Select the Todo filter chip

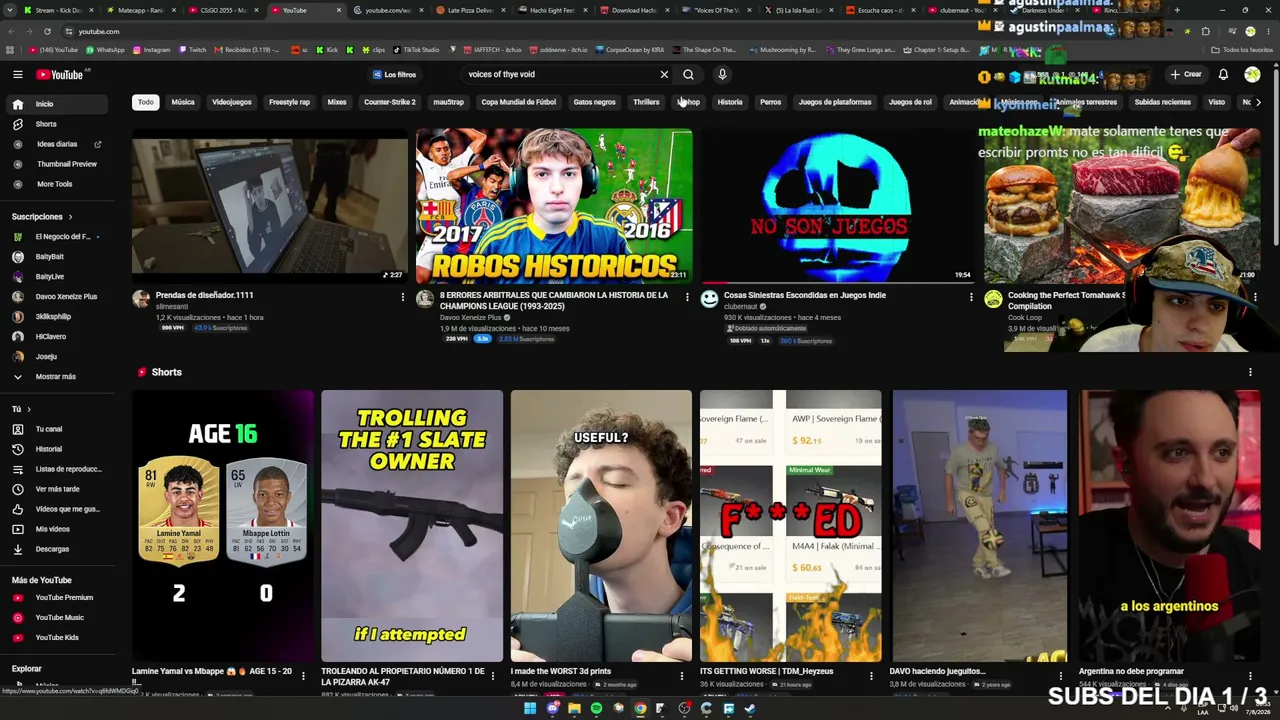[146, 102]
